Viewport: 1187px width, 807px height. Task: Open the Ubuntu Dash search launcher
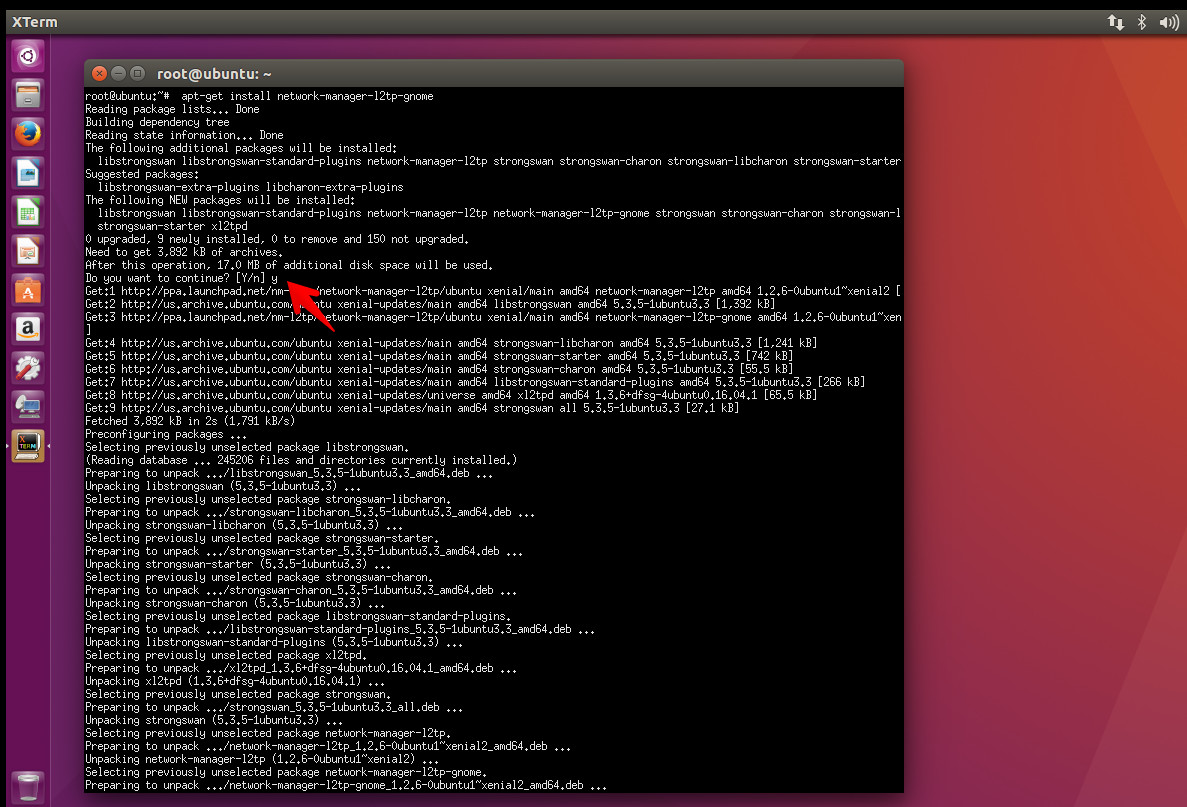pos(28,56)
